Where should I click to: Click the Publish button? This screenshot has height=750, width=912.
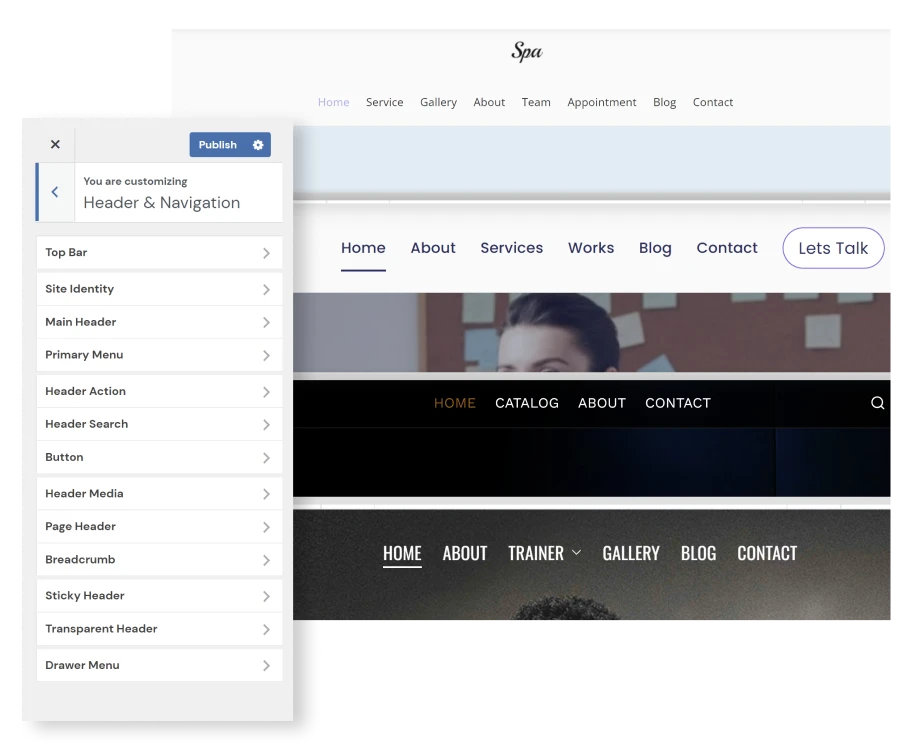click(218, 145)
